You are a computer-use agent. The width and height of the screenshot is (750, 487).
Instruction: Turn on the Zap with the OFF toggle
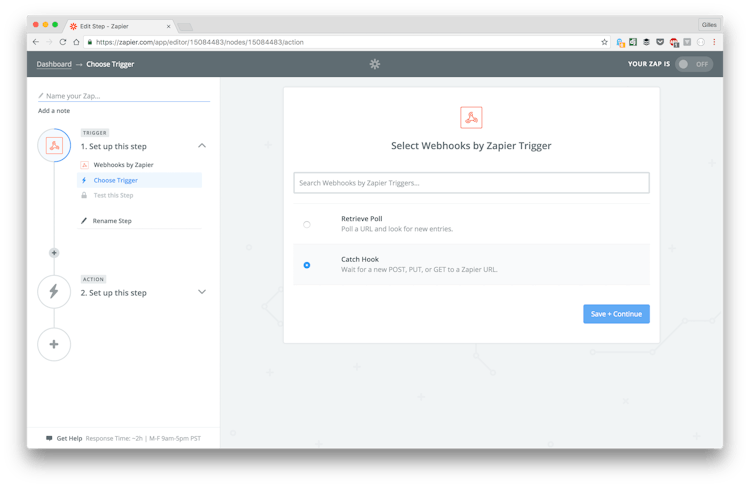coord(693,64)
